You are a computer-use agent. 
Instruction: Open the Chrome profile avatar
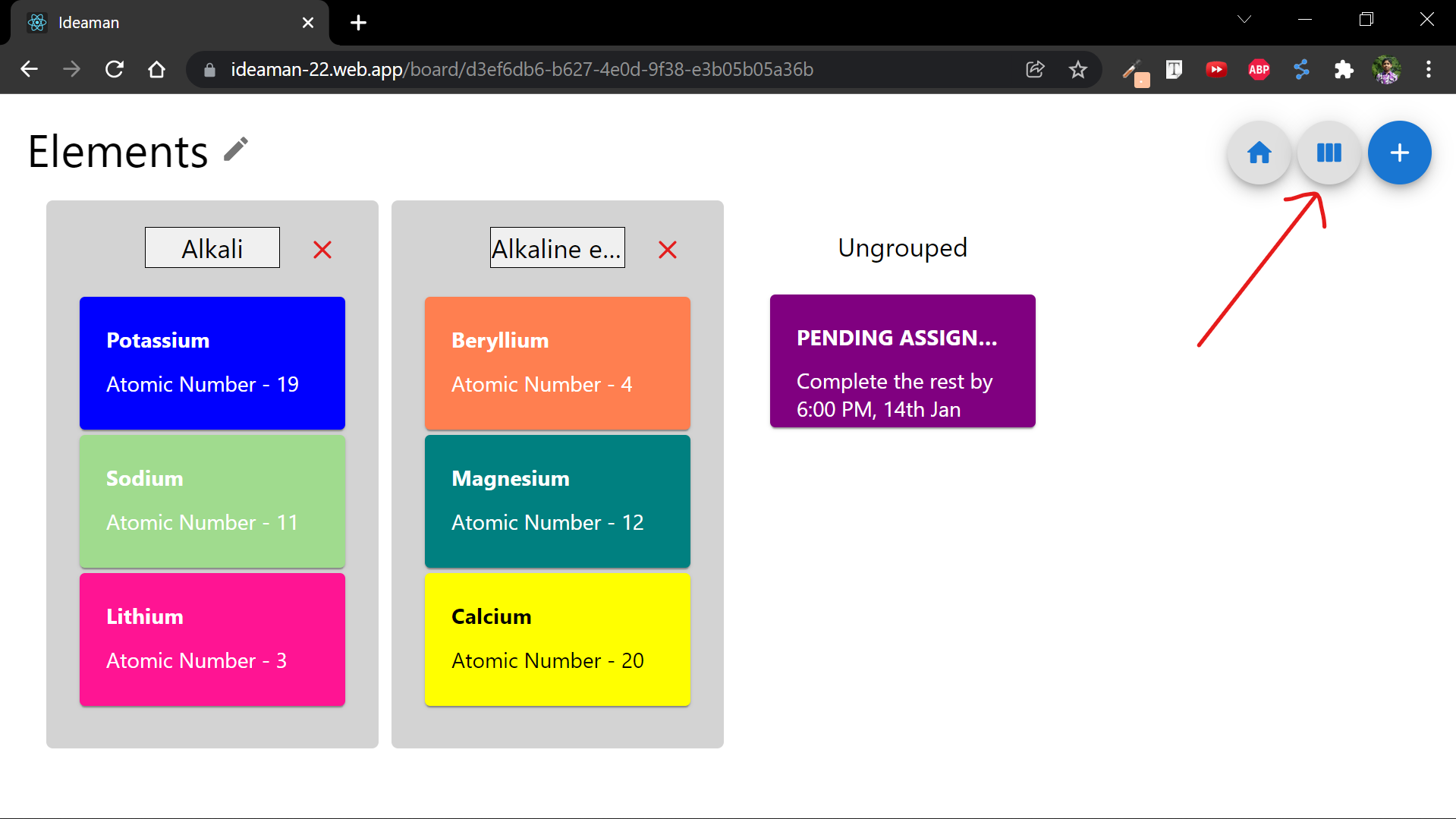click(x=1386, y=69)
